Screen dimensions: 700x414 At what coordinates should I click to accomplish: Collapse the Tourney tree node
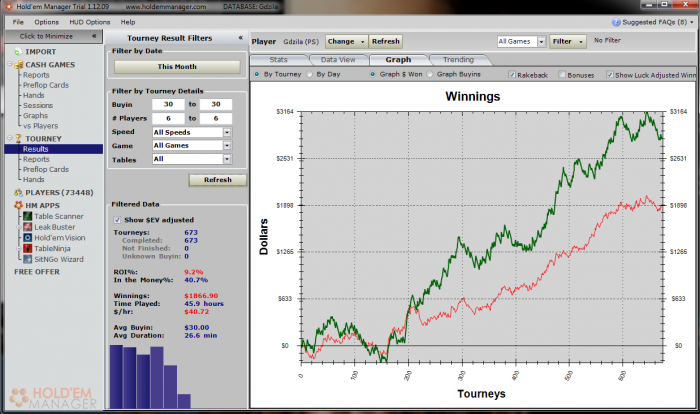click(9, 138)
